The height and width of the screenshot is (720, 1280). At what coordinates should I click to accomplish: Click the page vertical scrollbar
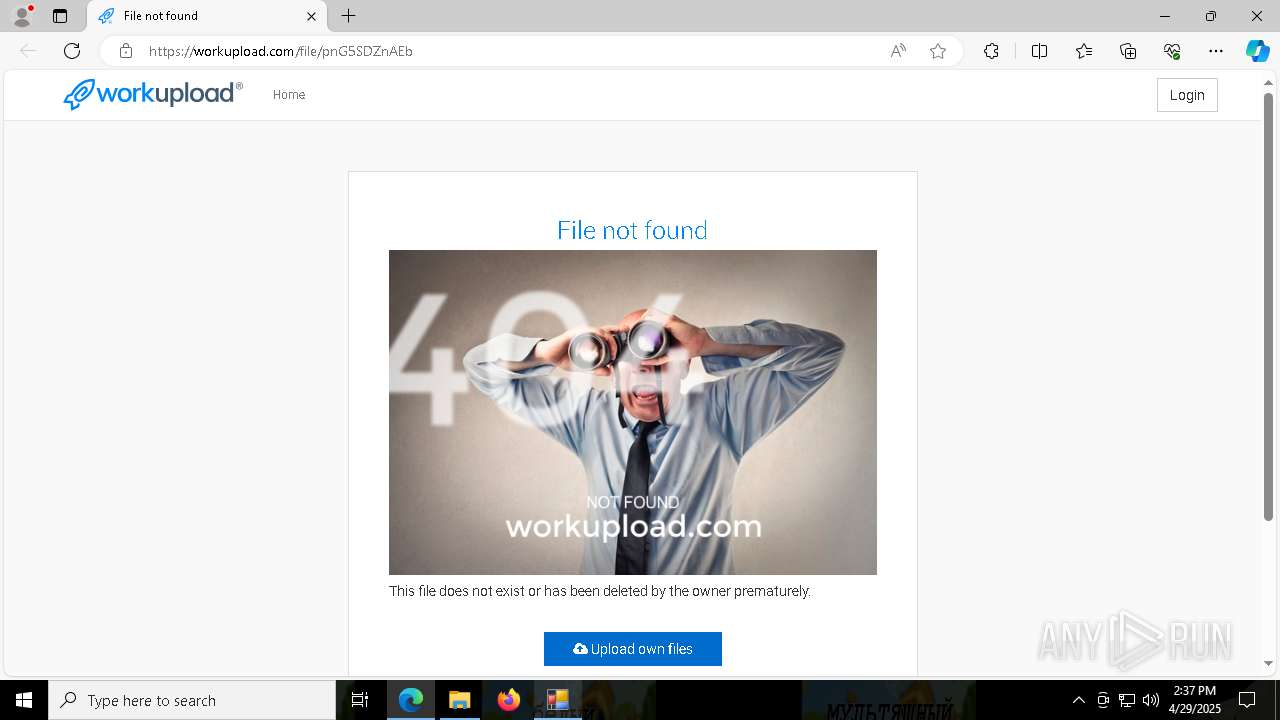coord(1269,306)
